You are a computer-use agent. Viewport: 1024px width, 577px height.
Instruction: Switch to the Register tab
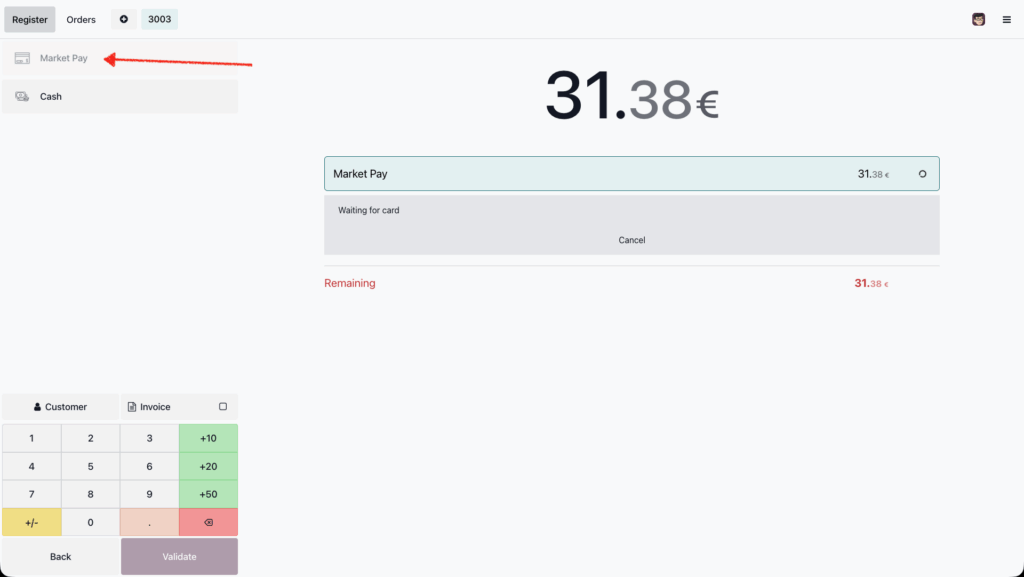click(30, 20)
